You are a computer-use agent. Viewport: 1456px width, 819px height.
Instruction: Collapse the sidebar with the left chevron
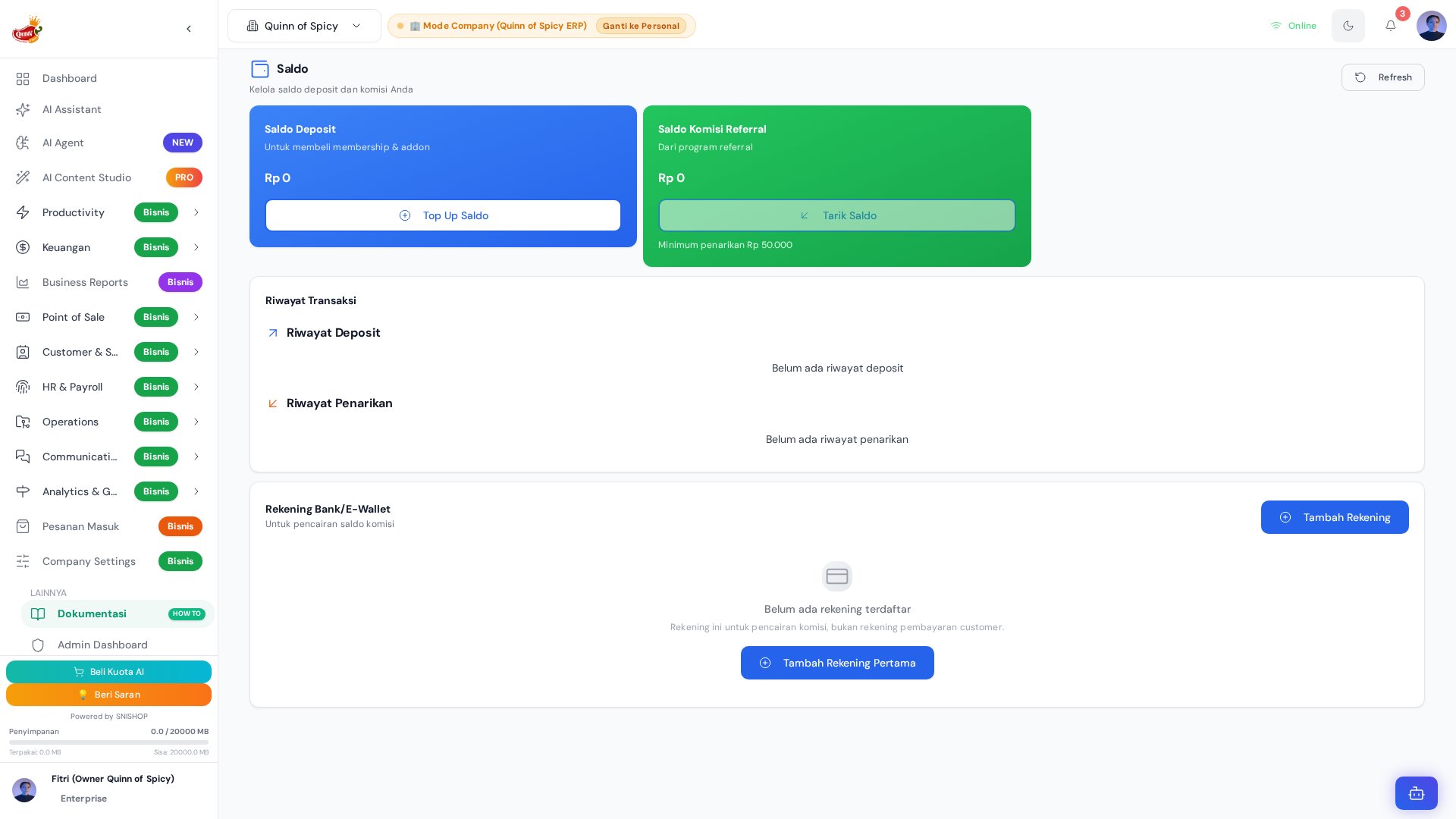[x=189, y=29]
